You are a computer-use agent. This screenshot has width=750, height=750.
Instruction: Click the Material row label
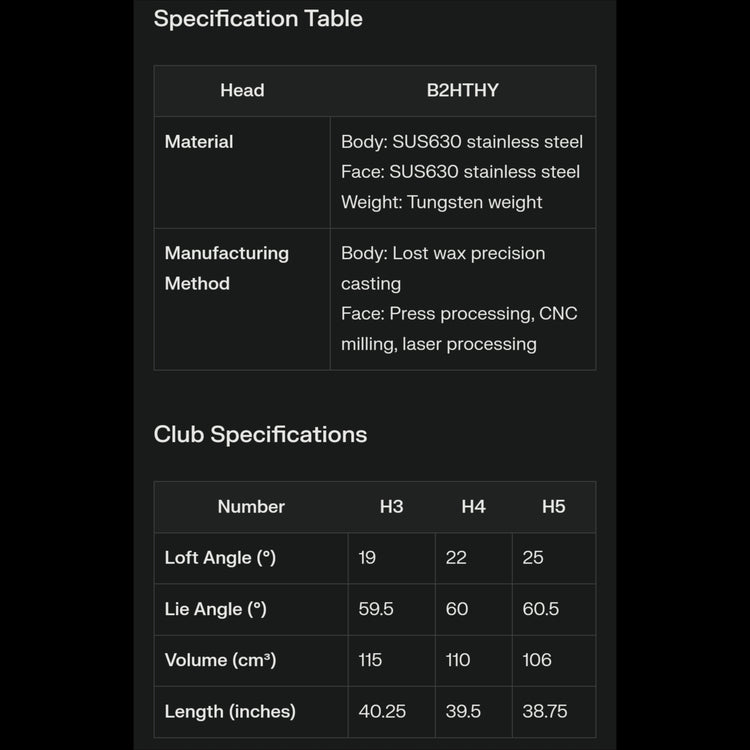point(199,142)
